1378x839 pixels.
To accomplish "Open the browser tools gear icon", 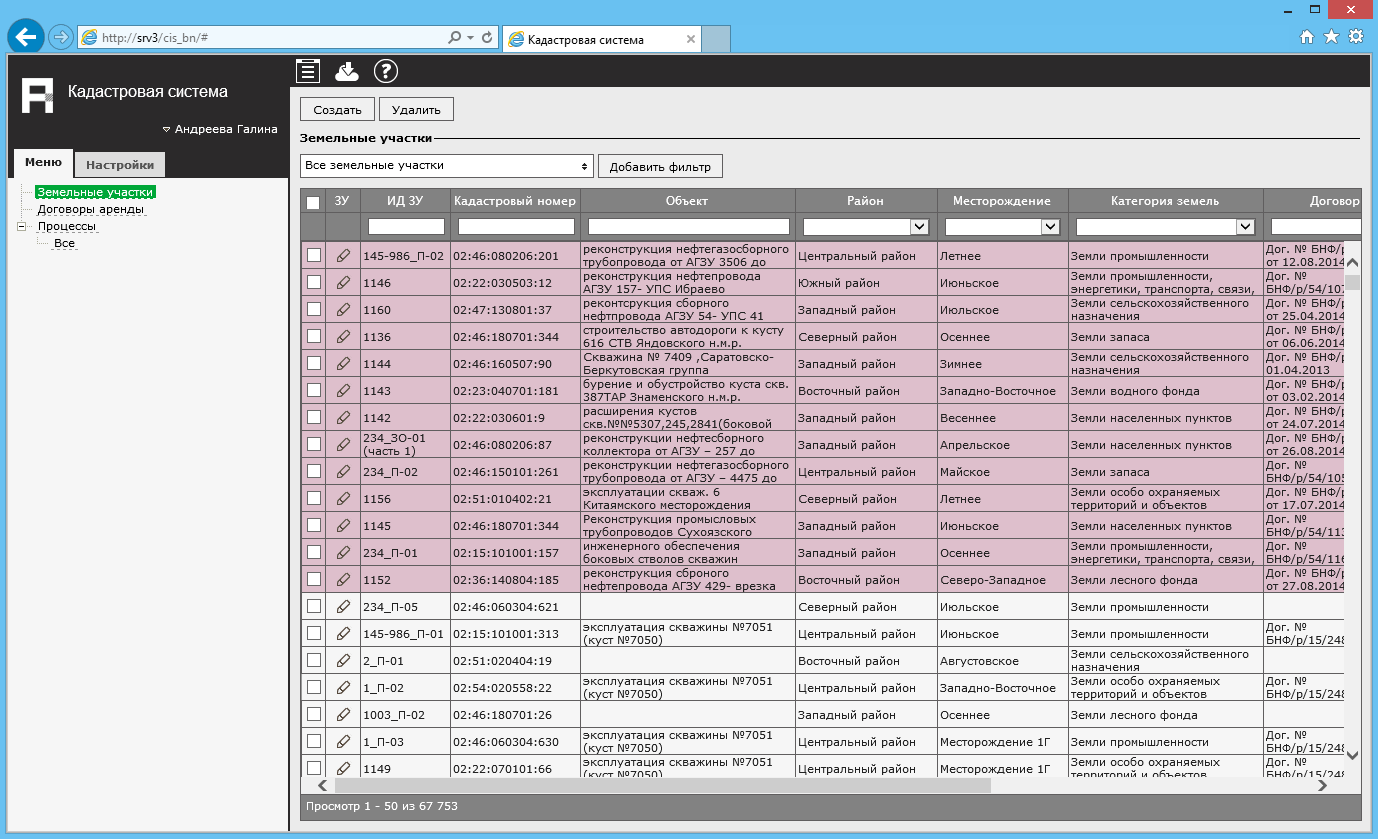I will [1356, 37].
